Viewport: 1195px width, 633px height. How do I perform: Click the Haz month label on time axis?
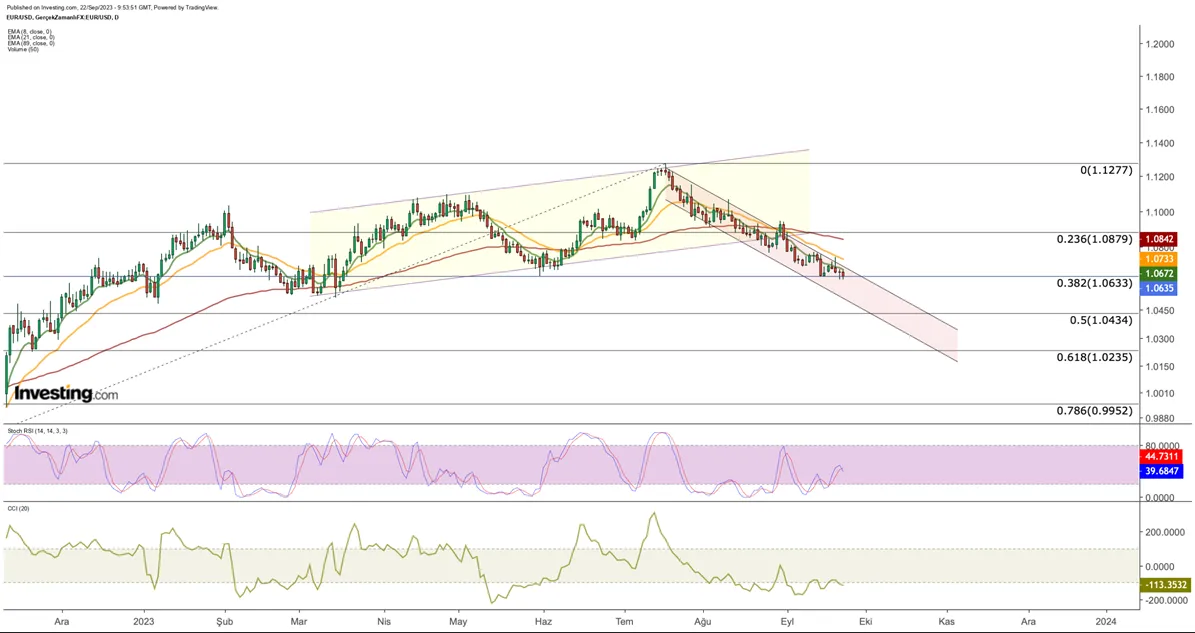click(x=543, y=622)
